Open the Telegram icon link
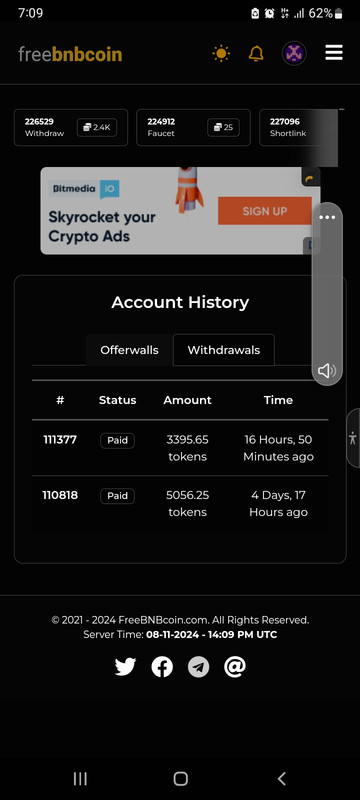The image size is (360, 800). (198, 667)
